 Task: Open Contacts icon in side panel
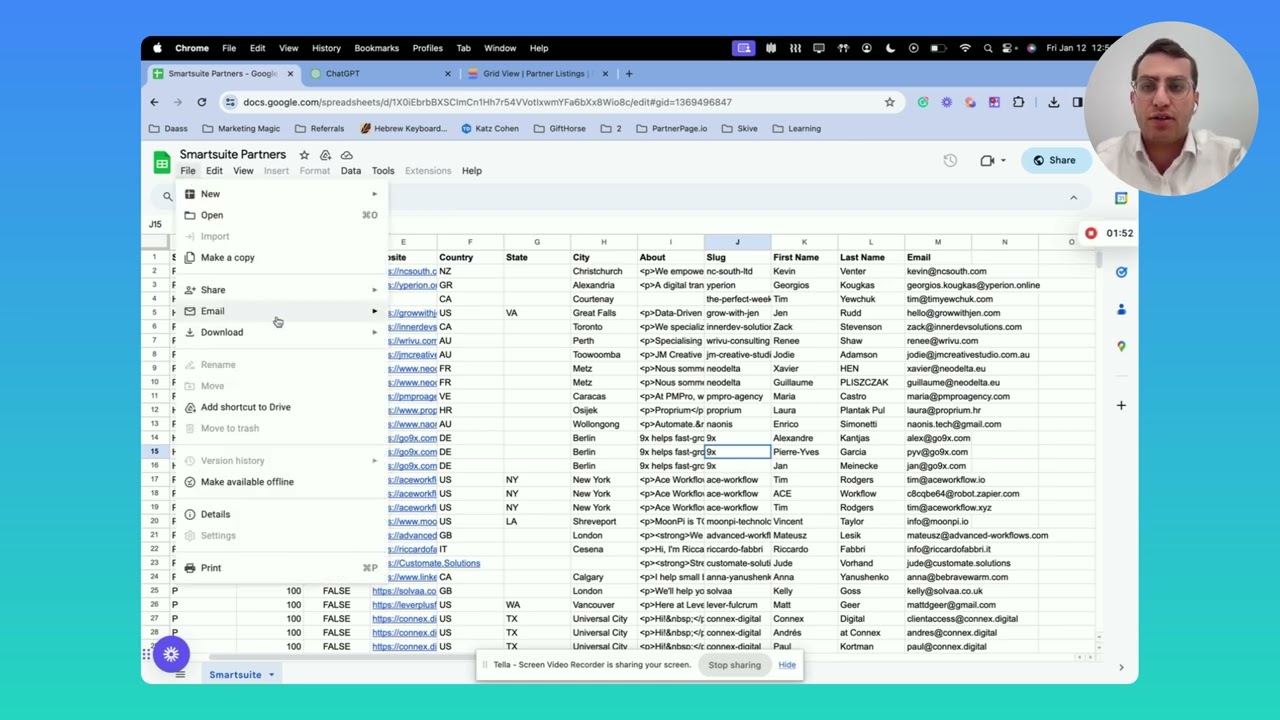click(x=1121, y=309)
